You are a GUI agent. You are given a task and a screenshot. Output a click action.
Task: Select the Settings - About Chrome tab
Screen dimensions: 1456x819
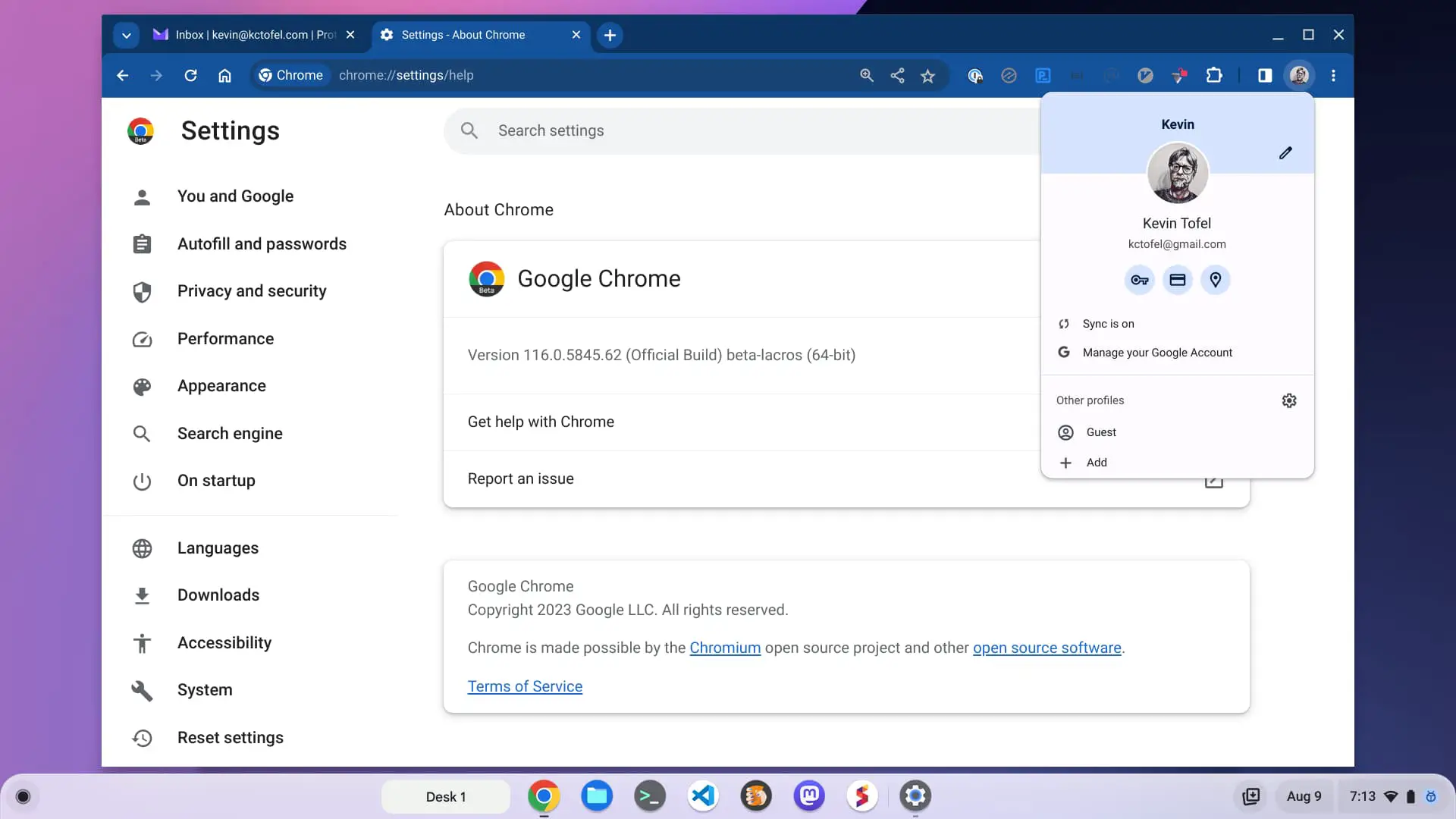pyautogui.click(x=481, y=35)
